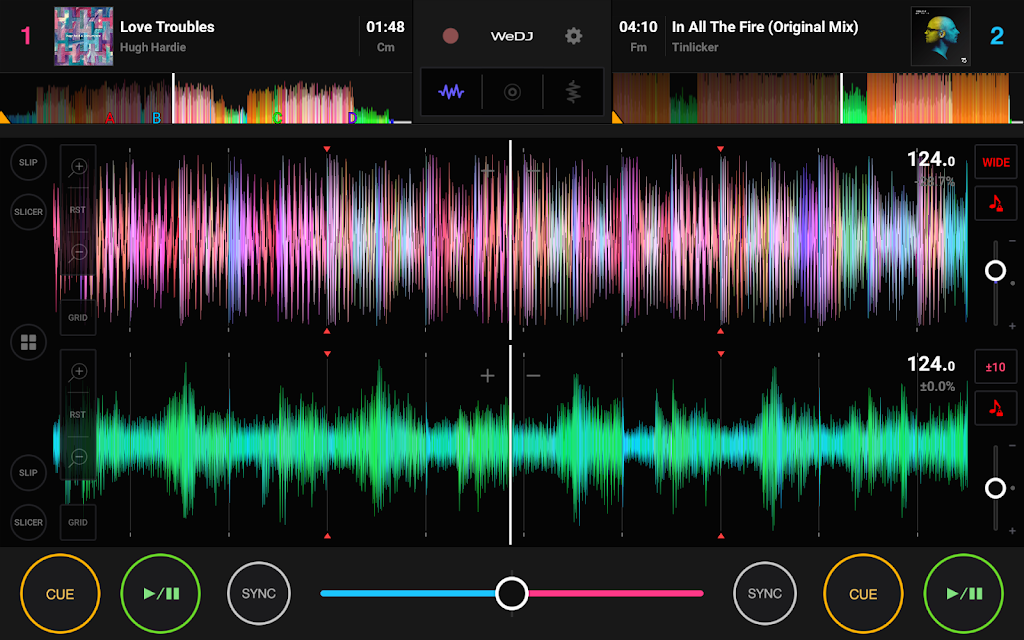Toggle key lock on deck 2
The height and width of the screenshot is (640, 1024).
click(995, 407)
